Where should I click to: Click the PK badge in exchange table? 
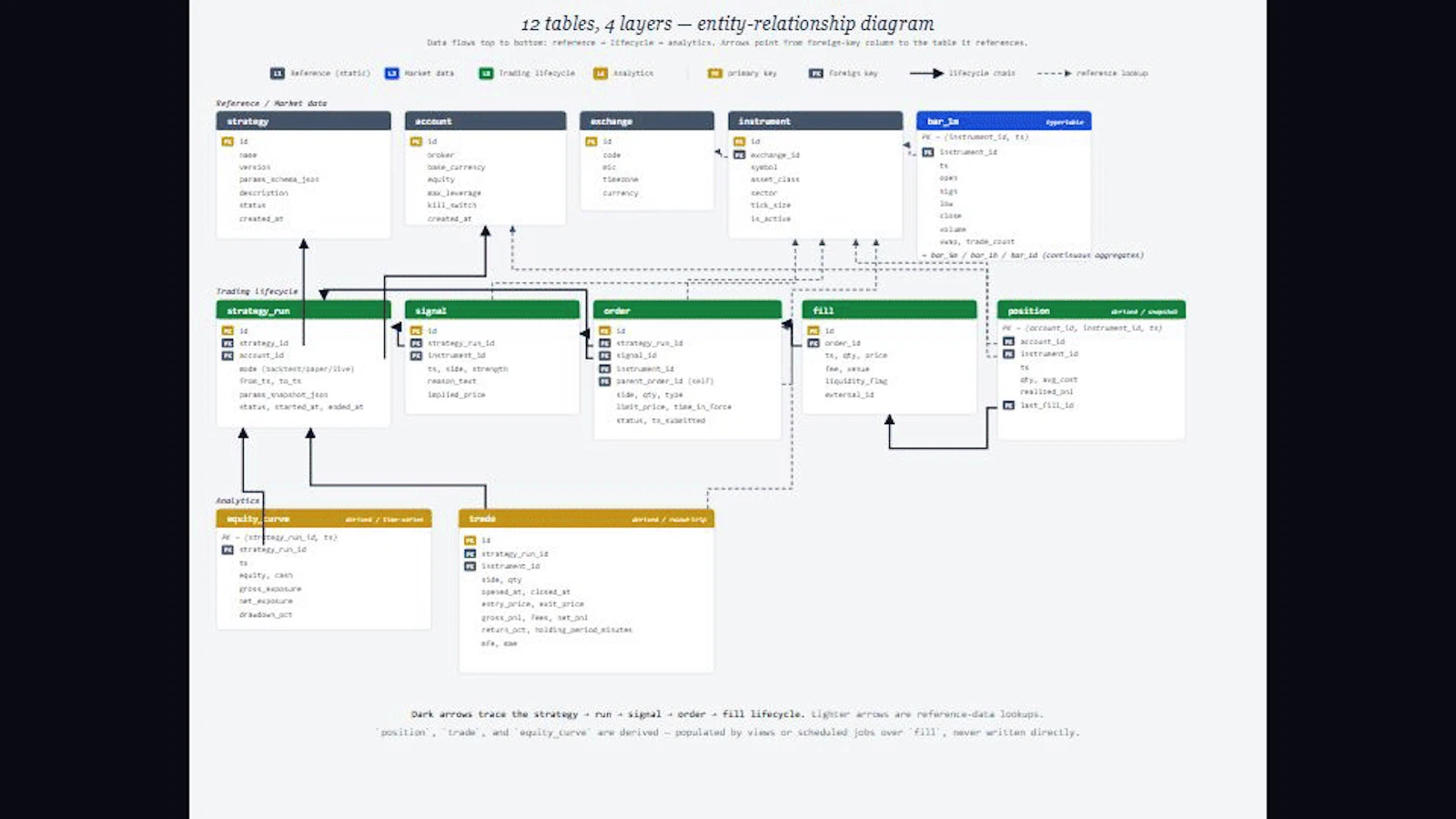pos(591,141)
